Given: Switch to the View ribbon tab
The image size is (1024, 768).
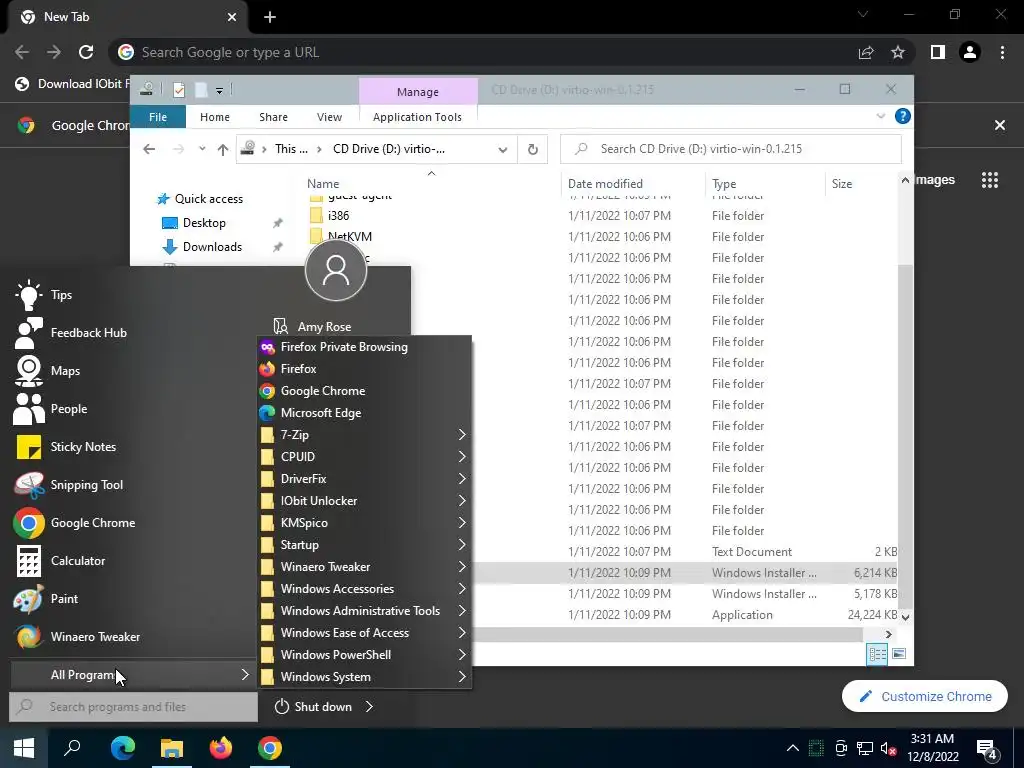Looking at the screenshot, I should tap(329, 117).
